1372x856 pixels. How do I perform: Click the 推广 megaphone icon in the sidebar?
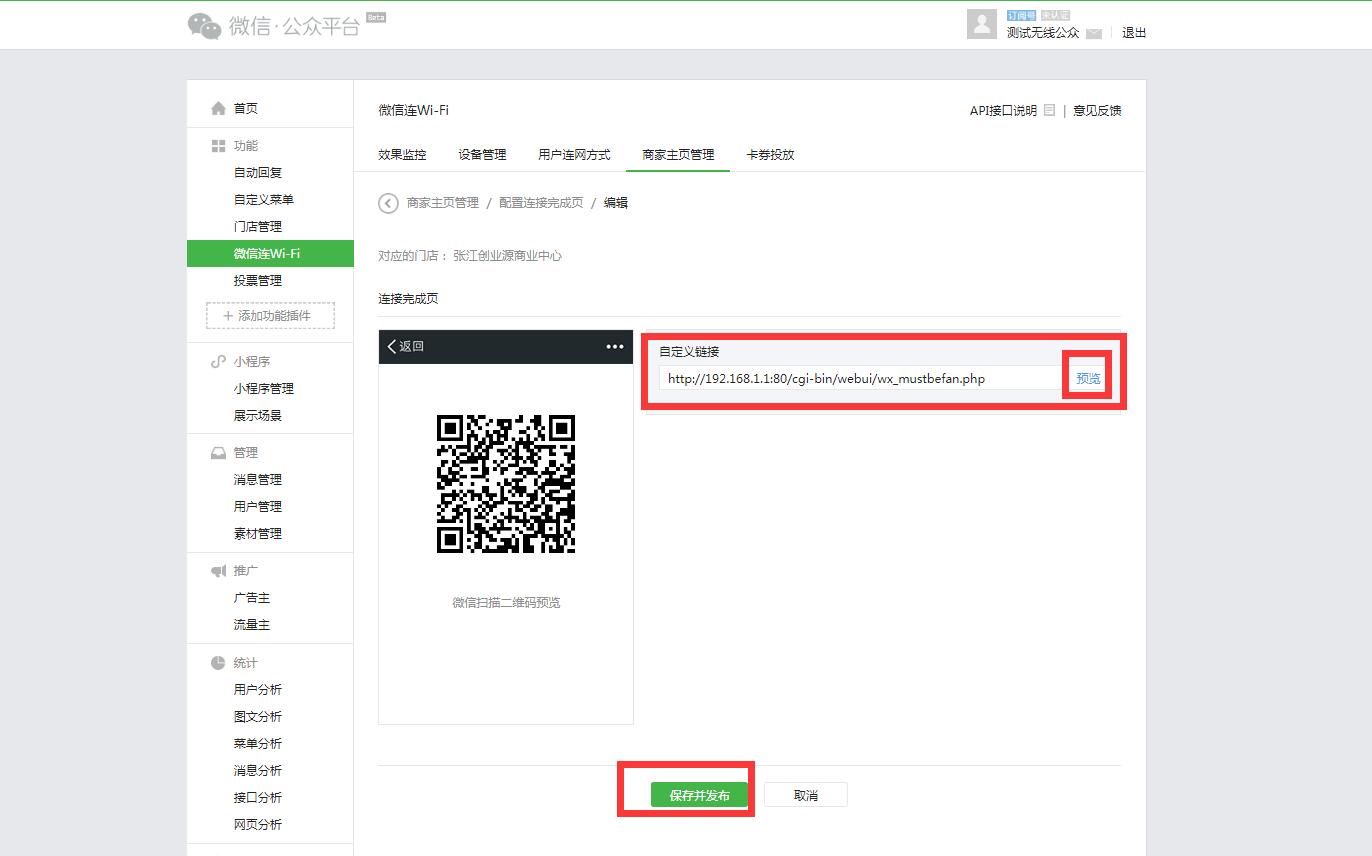click(x=218, y=571)
